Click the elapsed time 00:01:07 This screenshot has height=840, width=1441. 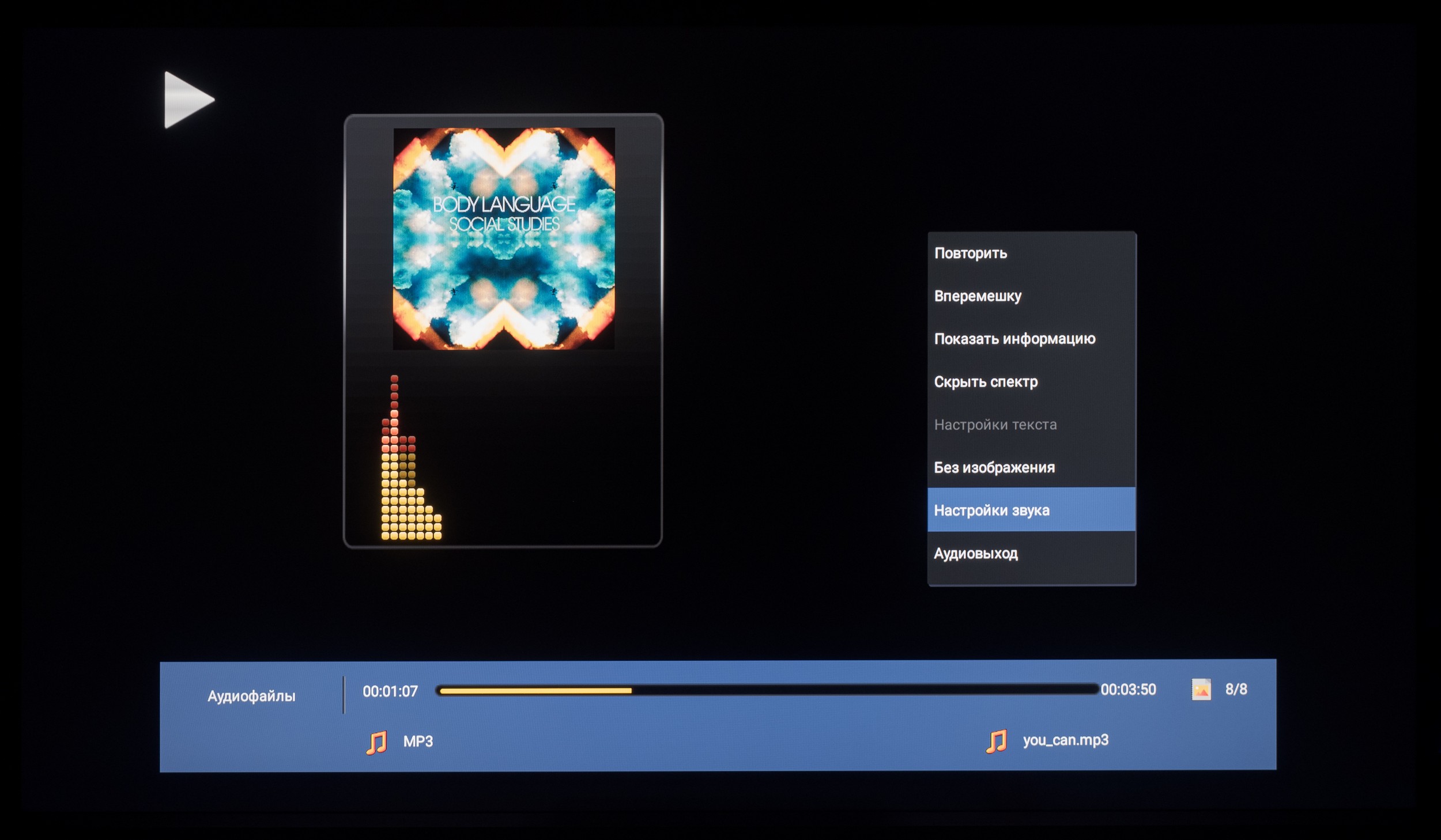[x=390, y=691]
